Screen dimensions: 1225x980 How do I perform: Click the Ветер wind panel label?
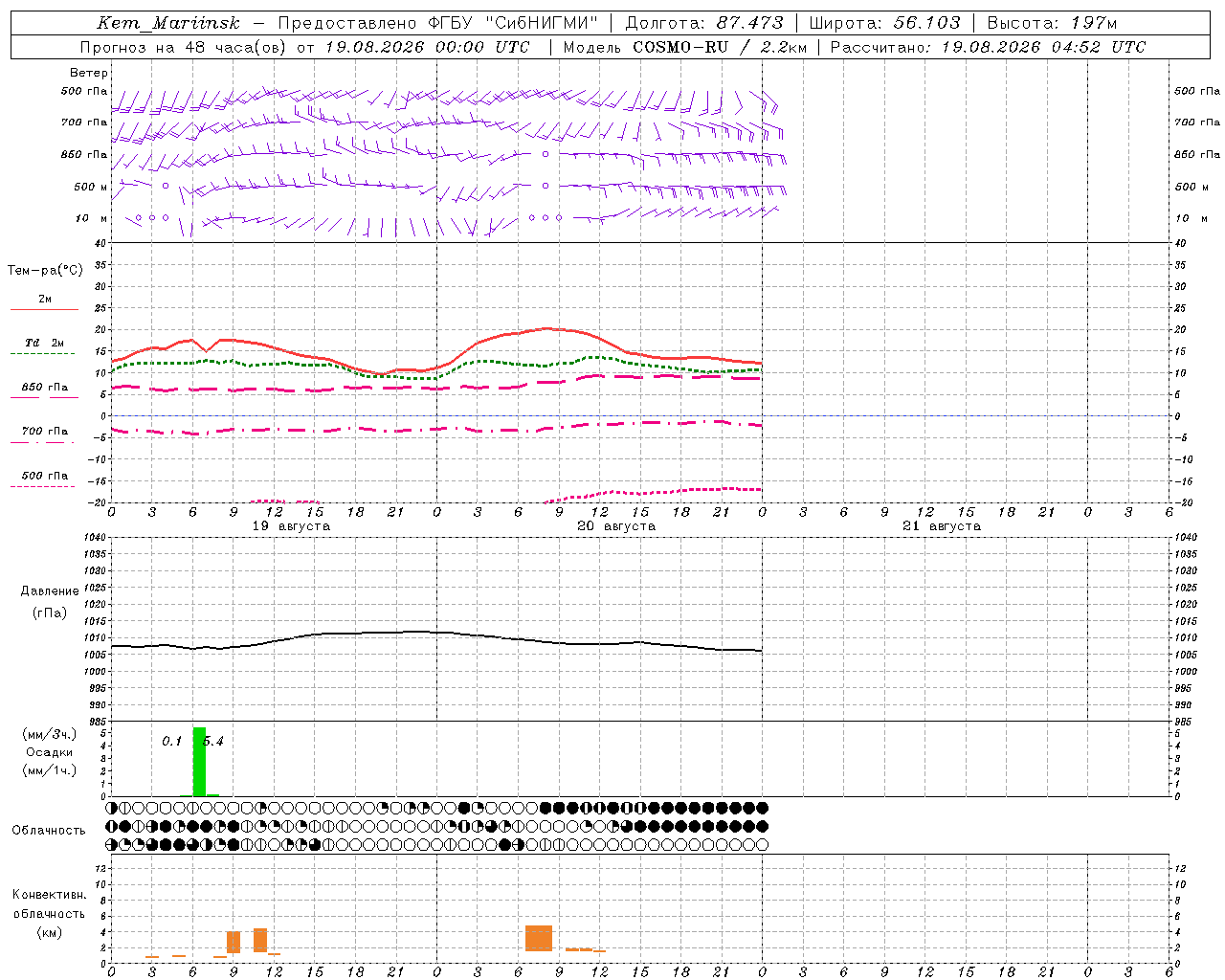89,73
